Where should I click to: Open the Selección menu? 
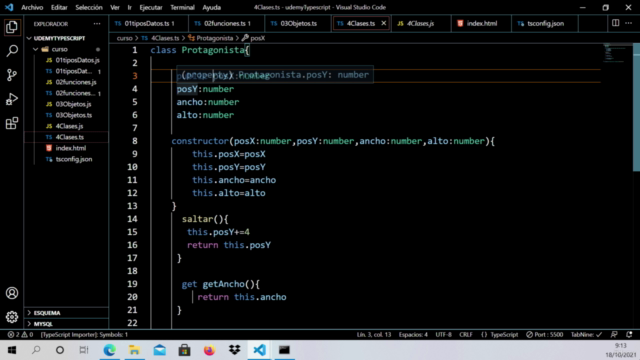[x=89, y=7]
